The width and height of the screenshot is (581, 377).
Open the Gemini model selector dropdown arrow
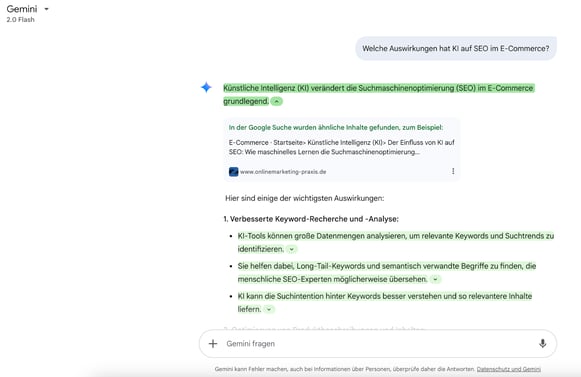click(x=46, y=9)
